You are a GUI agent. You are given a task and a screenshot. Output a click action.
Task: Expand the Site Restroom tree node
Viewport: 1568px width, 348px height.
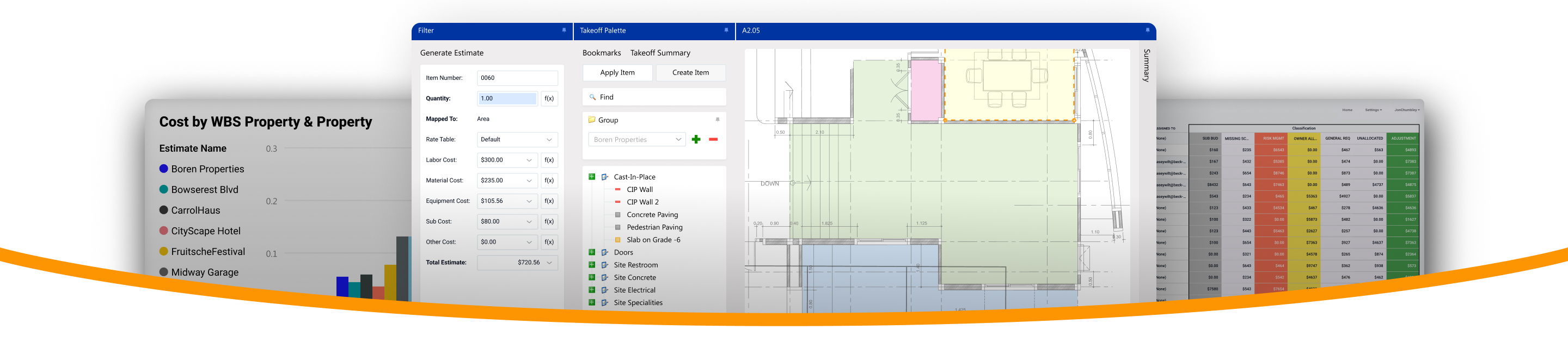(592, 265)
